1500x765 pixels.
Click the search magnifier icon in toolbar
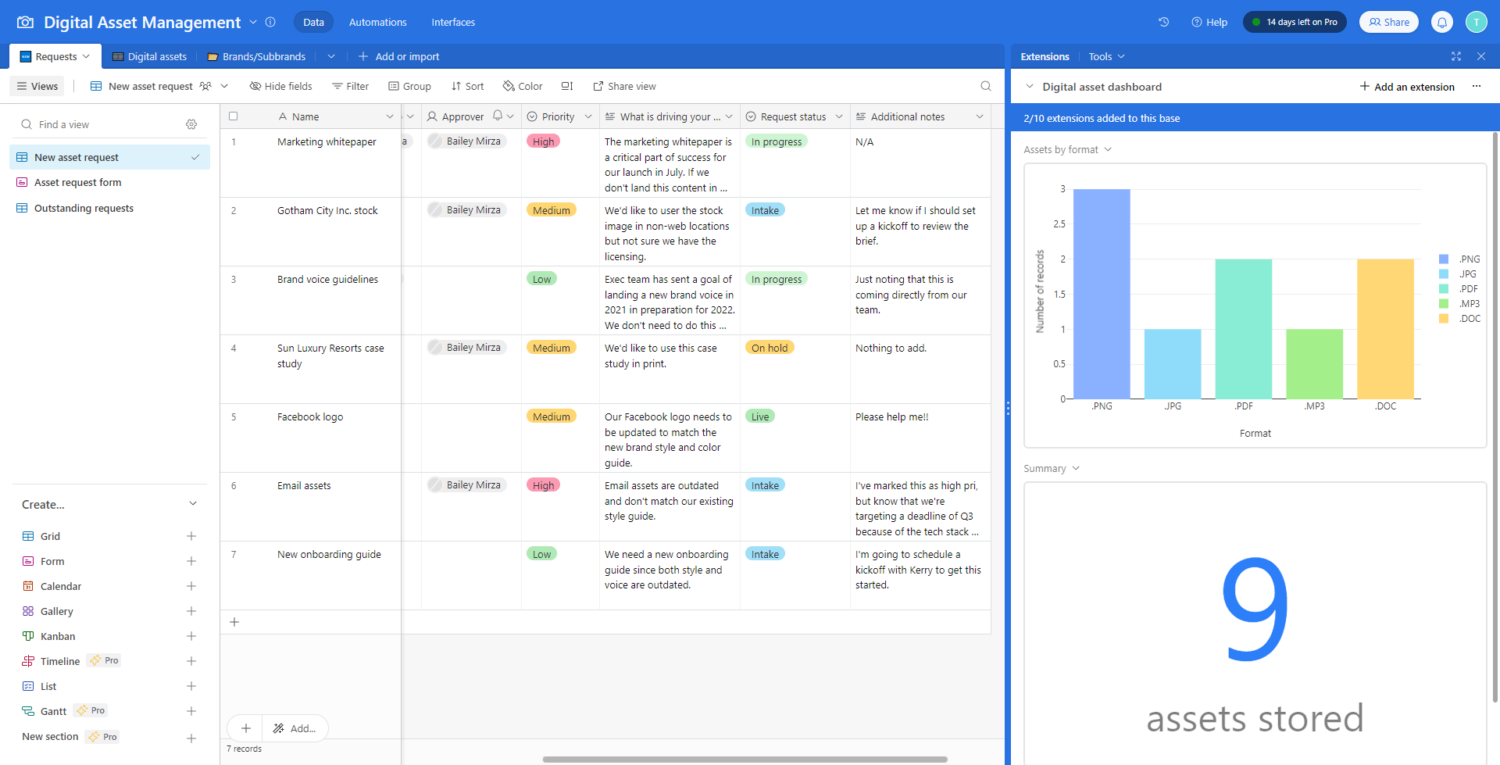coord(986,86)
